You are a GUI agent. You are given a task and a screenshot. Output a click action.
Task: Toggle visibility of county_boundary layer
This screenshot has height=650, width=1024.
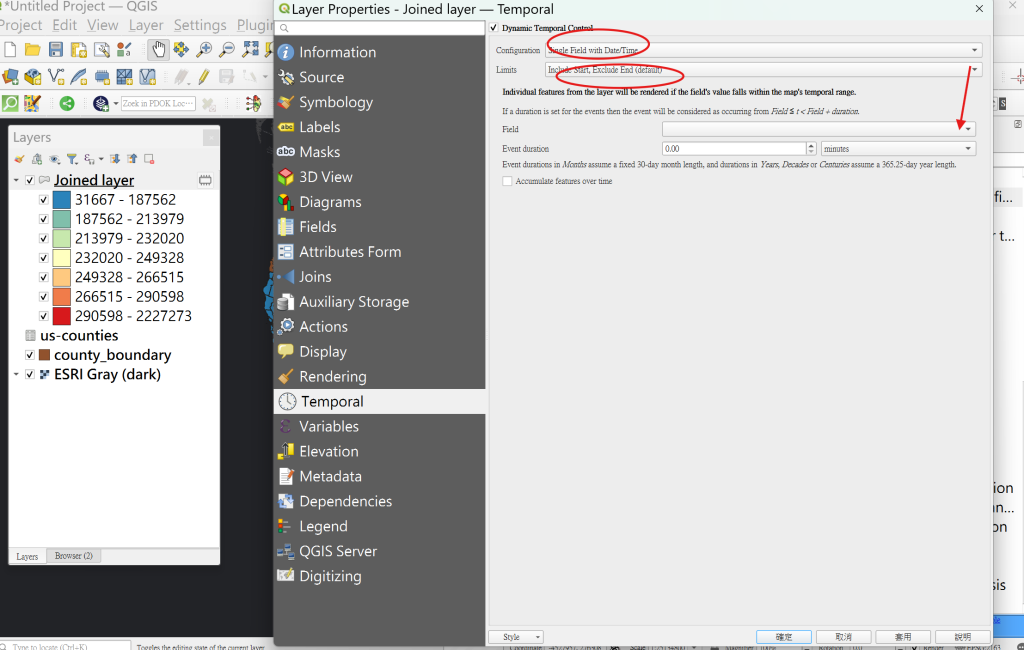(29, 355)
